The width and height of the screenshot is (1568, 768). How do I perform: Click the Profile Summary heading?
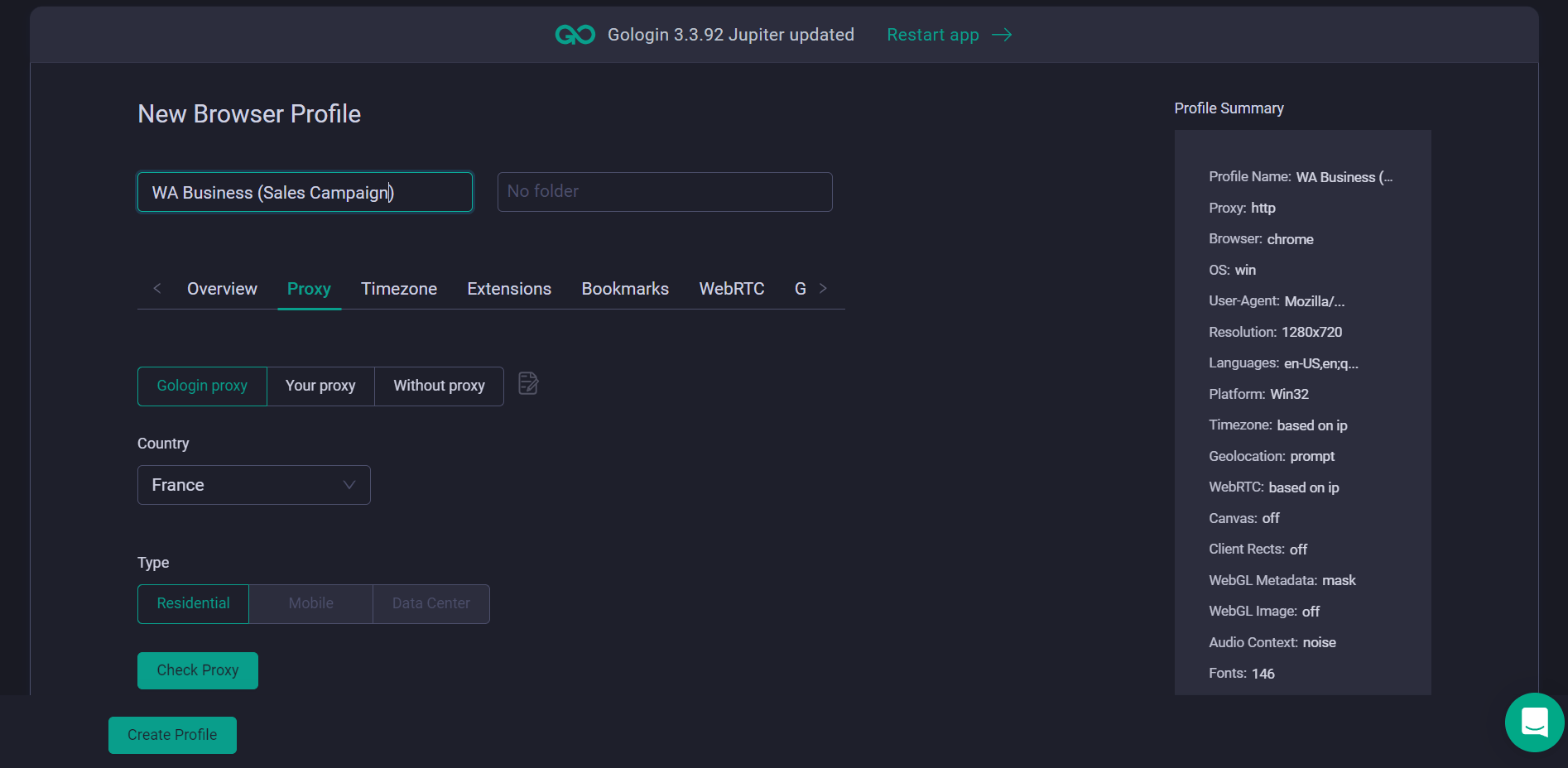pyautogui.click(x=1229, y=108)
